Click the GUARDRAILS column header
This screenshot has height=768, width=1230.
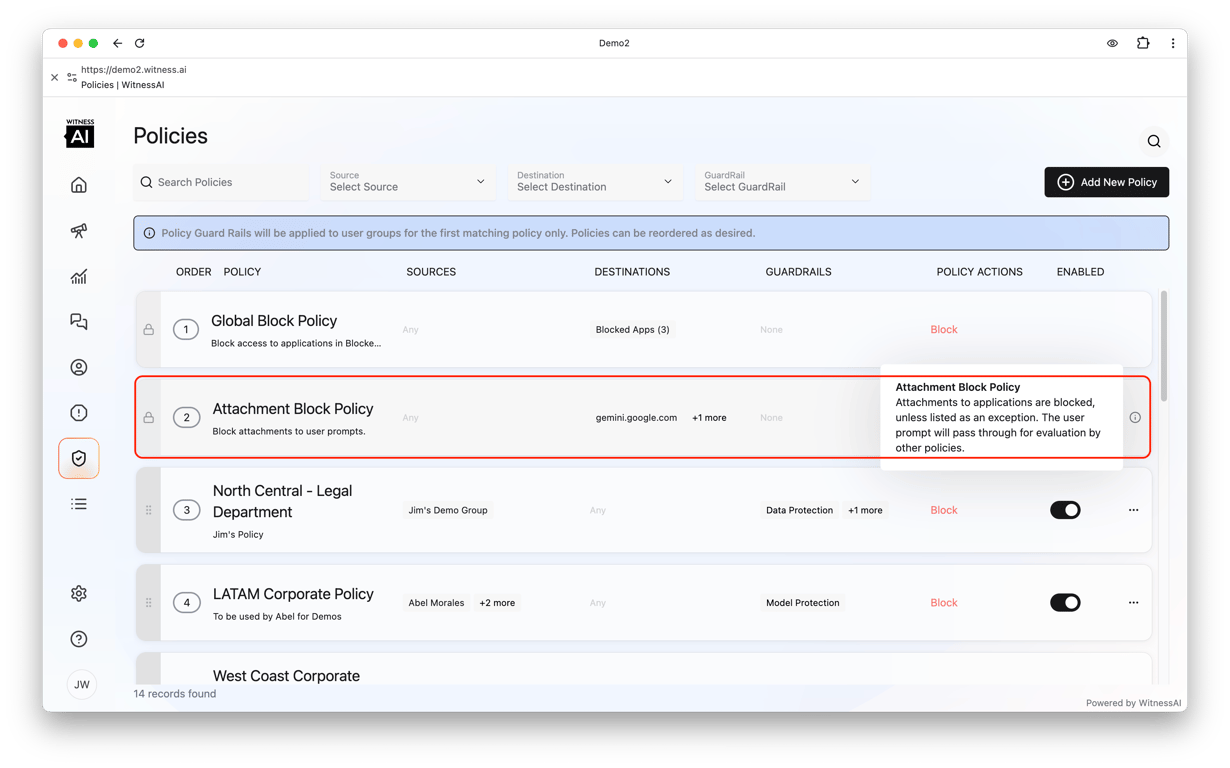[798, 272]
